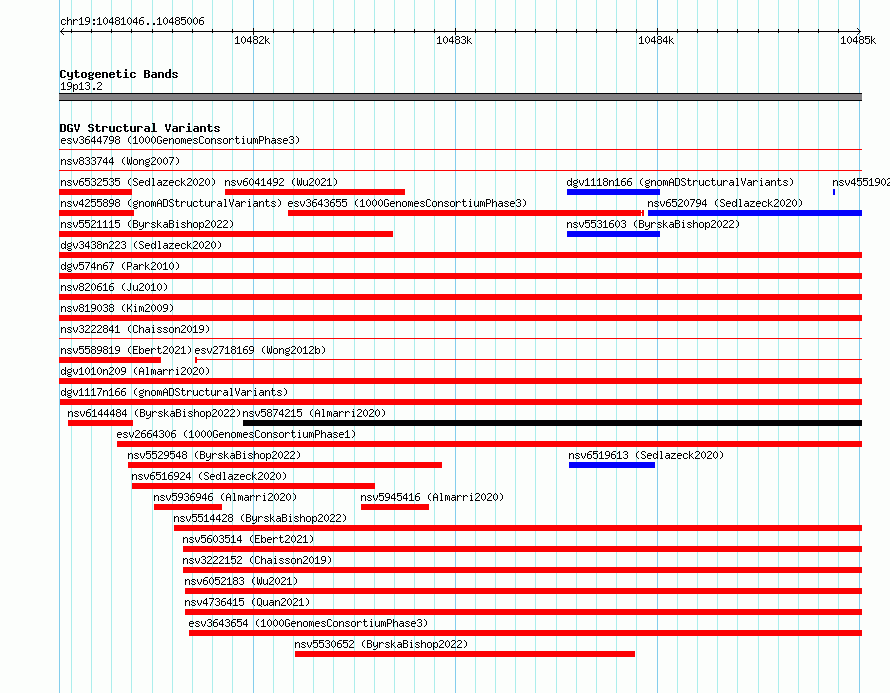Click the chr19:10481046..10485006 region label

[x=132, y=22]
